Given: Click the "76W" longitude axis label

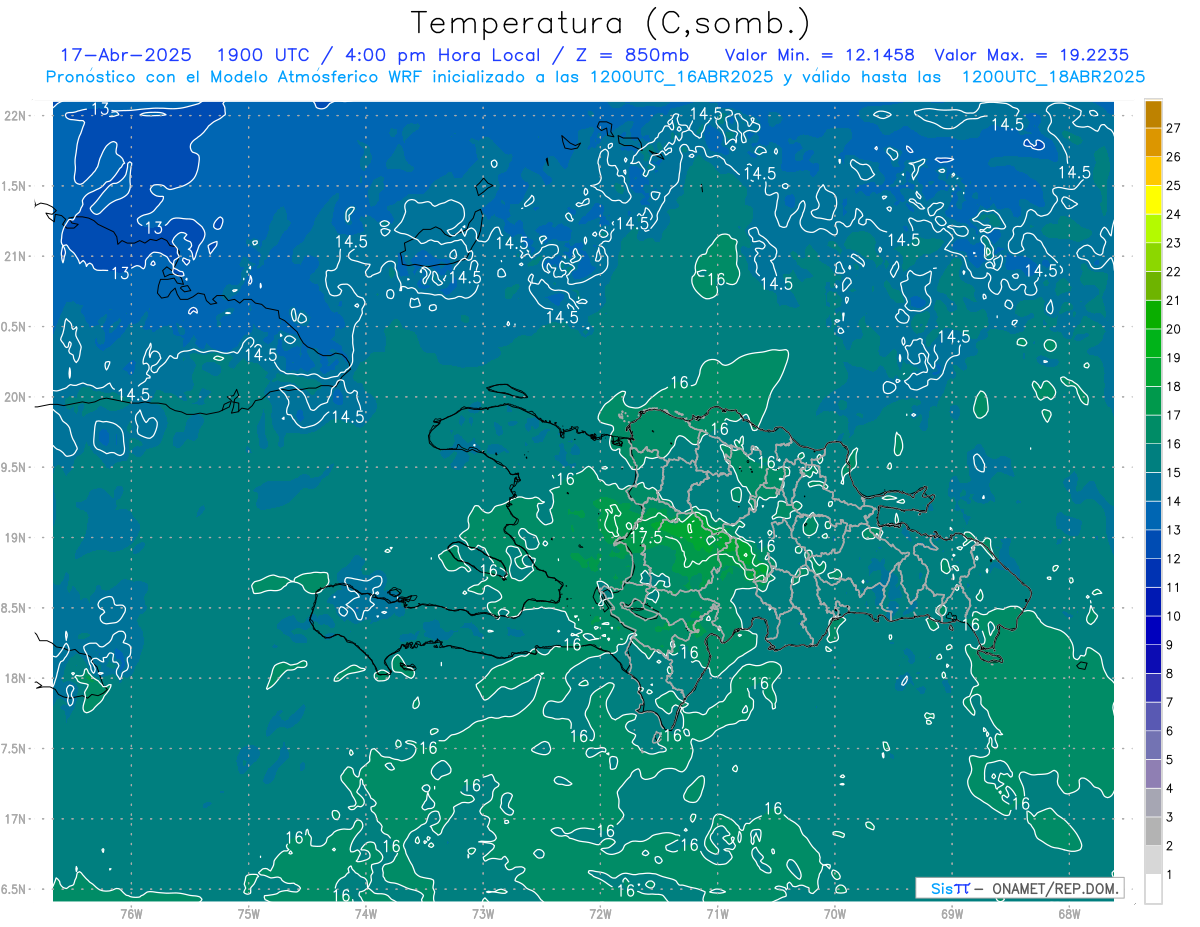Looking at the screenshot, I should point(131,913).
